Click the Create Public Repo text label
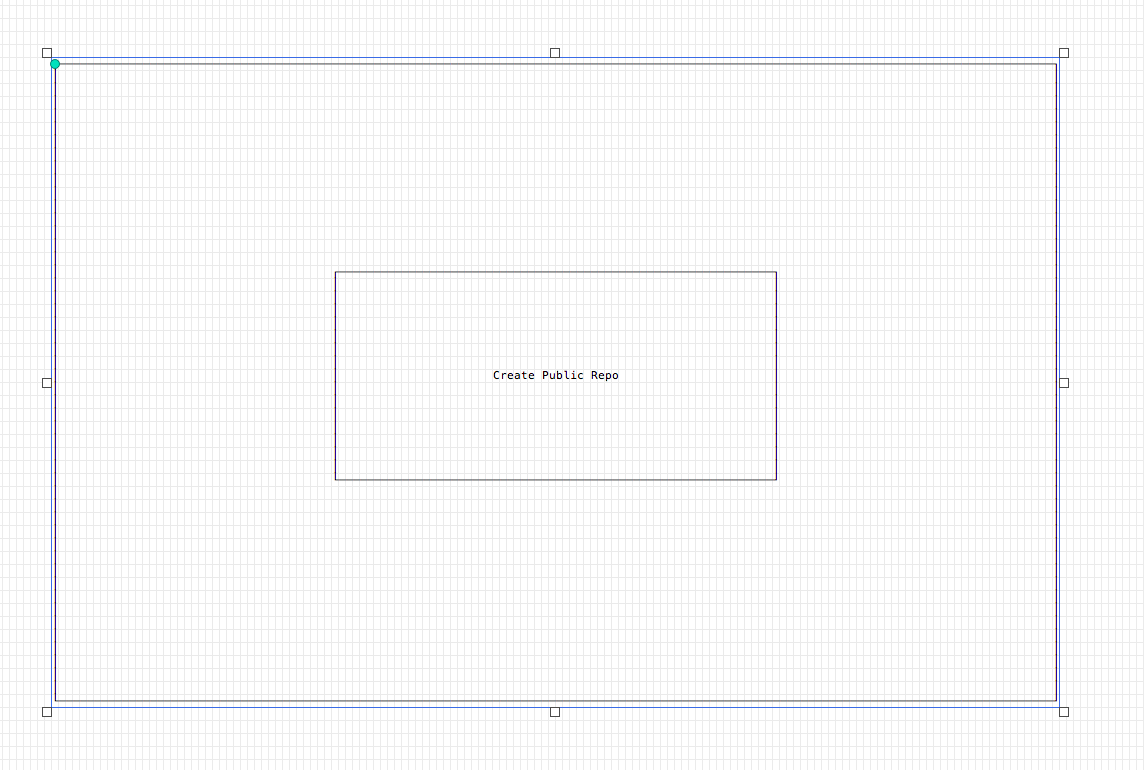This screenshot has width=1144, height=770. pos(555,375)
